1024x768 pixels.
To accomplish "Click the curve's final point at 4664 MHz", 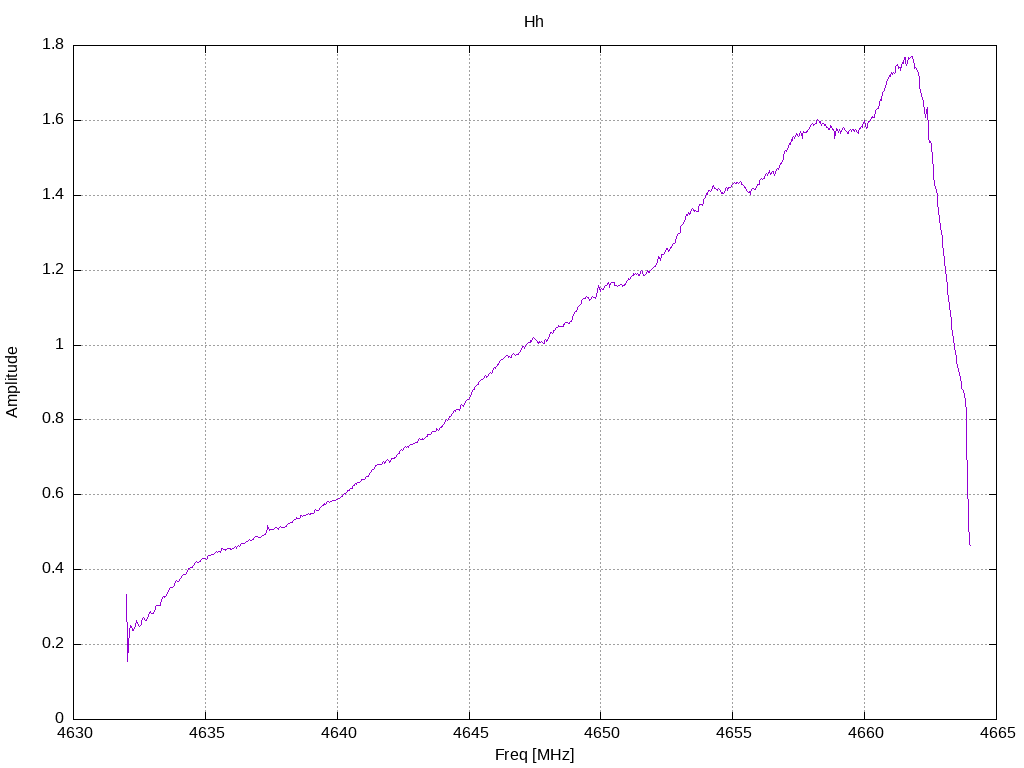I will tap(970, 544).
